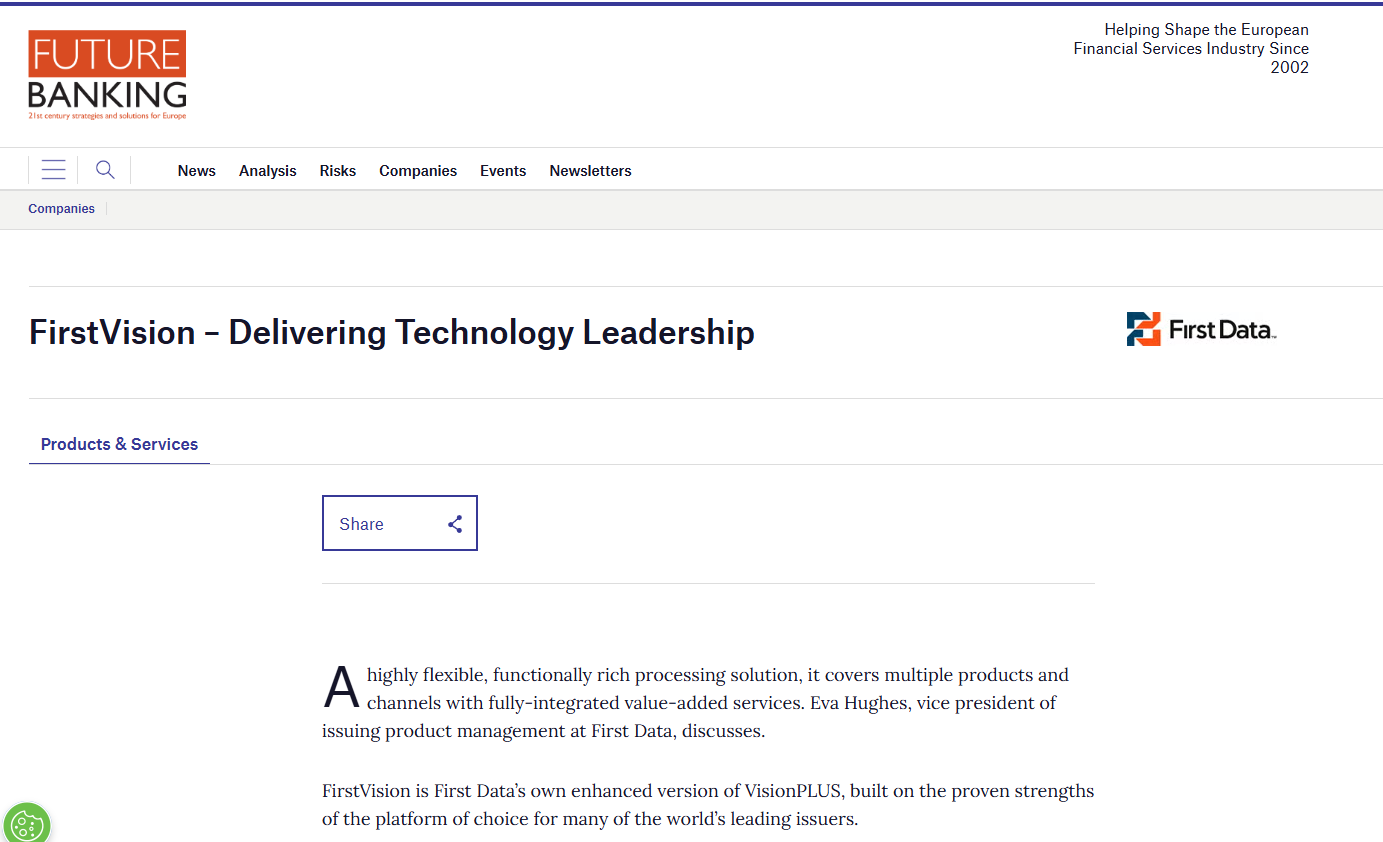Click the FirstVision article headline
Viewport: 1383px width, 842px height.
coord(392,332)
